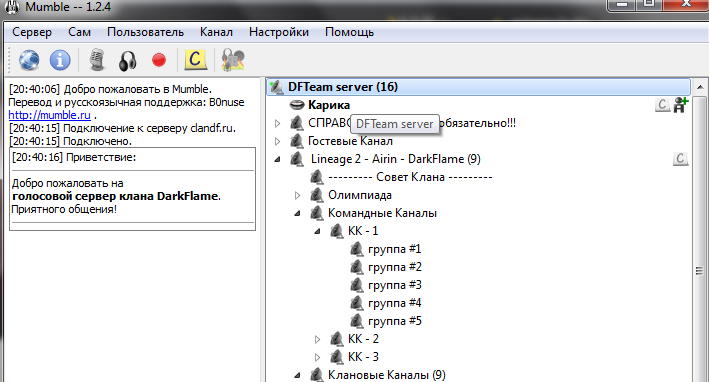Viewport: 709px width, 382px height.
Task: Click scroll-up arrow of channel tree
Action: click(700, 87)
